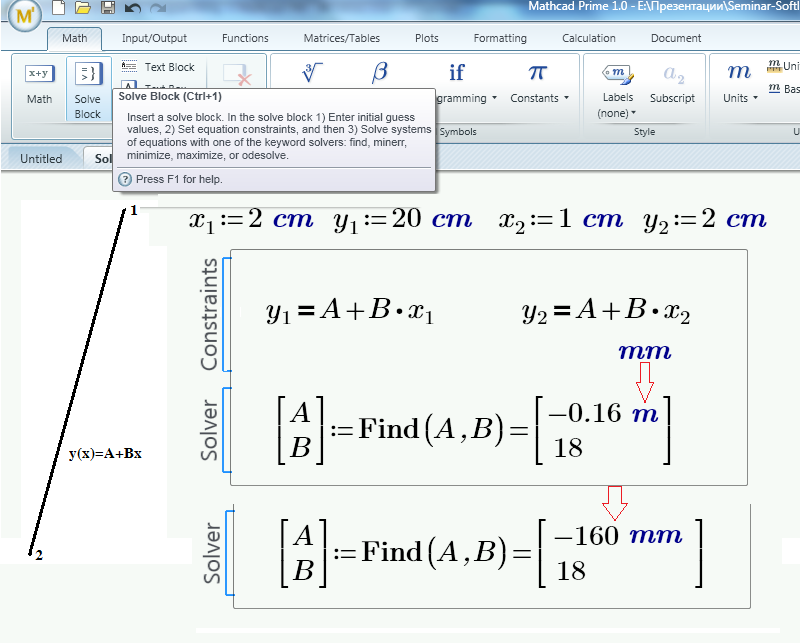This screenshot has height=643, width=800.
Task: Click the -0.16 m result value
Action: coord(603,413)
